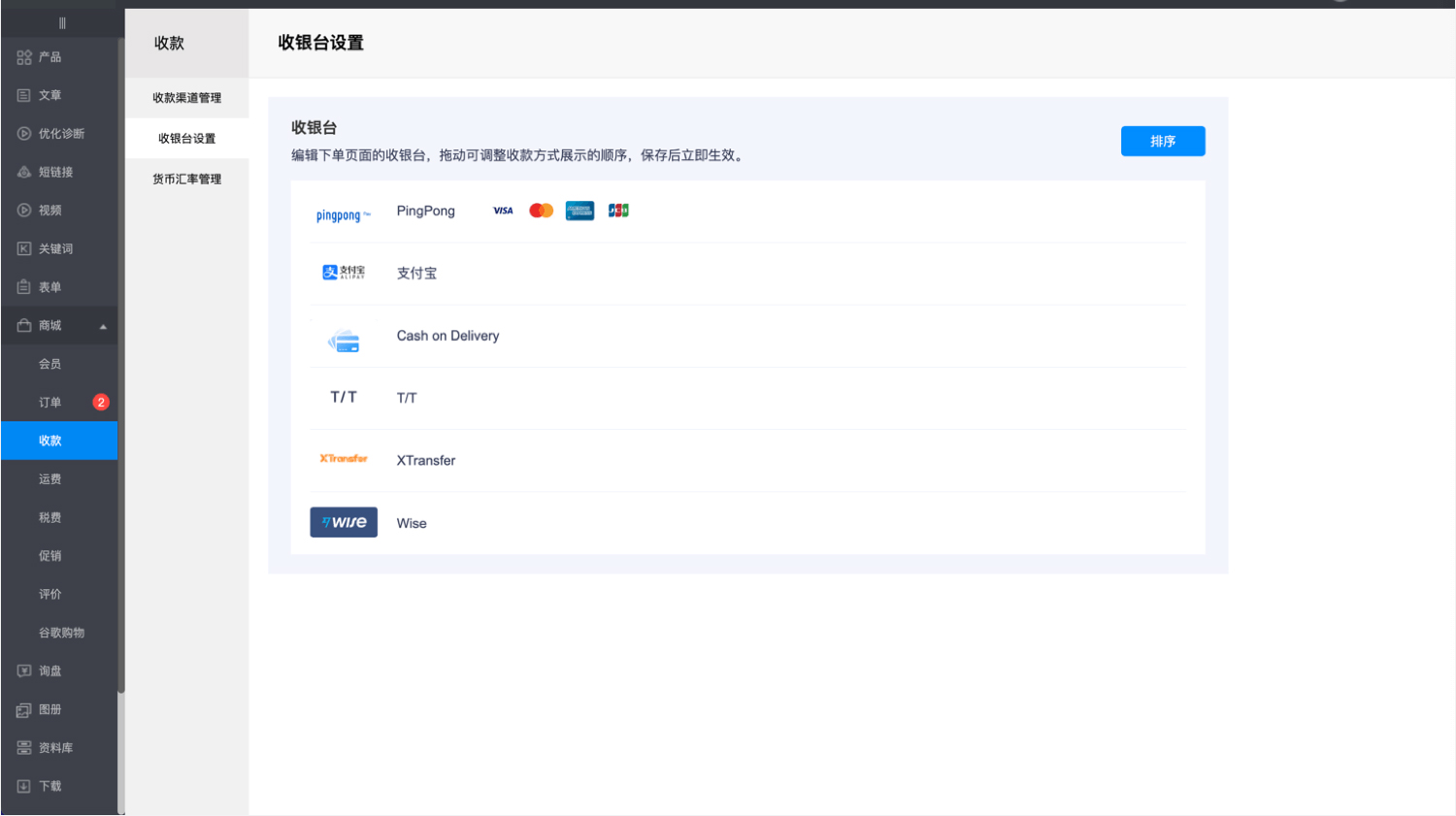
Task: Click the Cash on Delivery card icon
Action: click(x=344, y=341)
